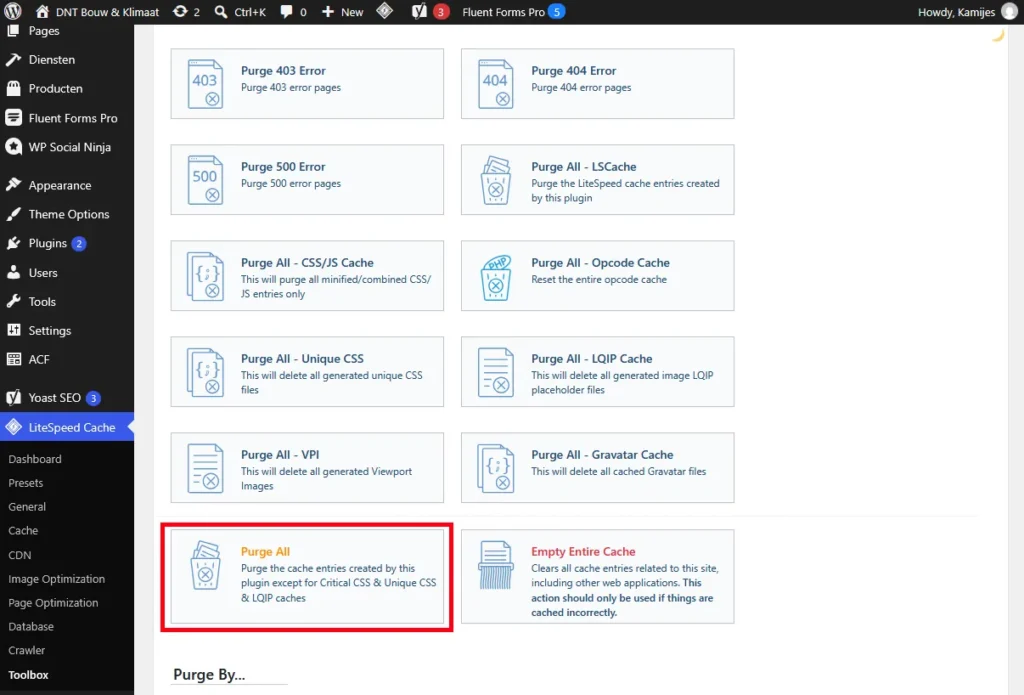Go to General submenu
The width and height of the screenshot is (1024, 695).
click(27, 507)
